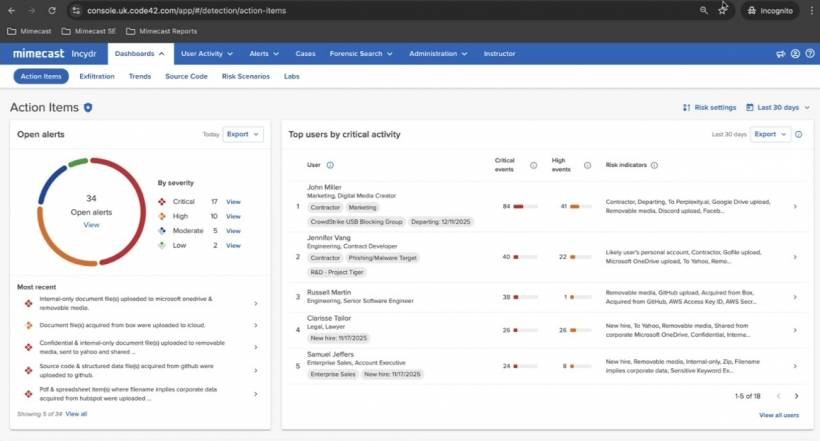Click info icon beside Risk indicators column
The image size is (820, 441).
pos(655,165)
